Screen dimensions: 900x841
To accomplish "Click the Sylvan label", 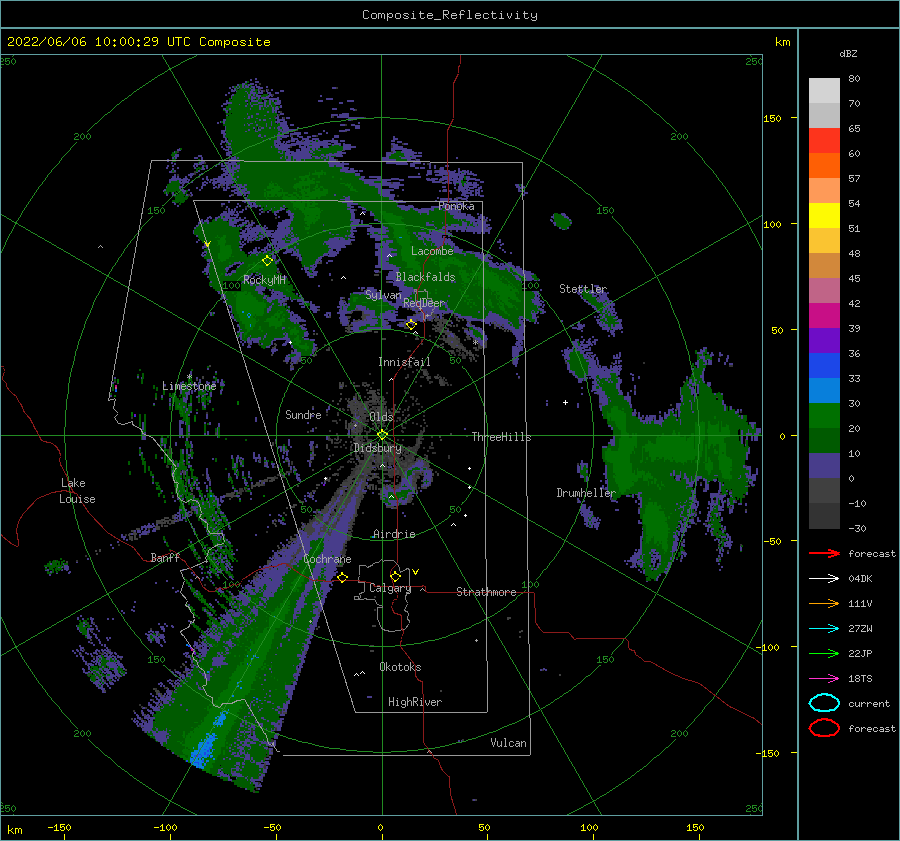I will pyautogui.click(x=383, y=295).
